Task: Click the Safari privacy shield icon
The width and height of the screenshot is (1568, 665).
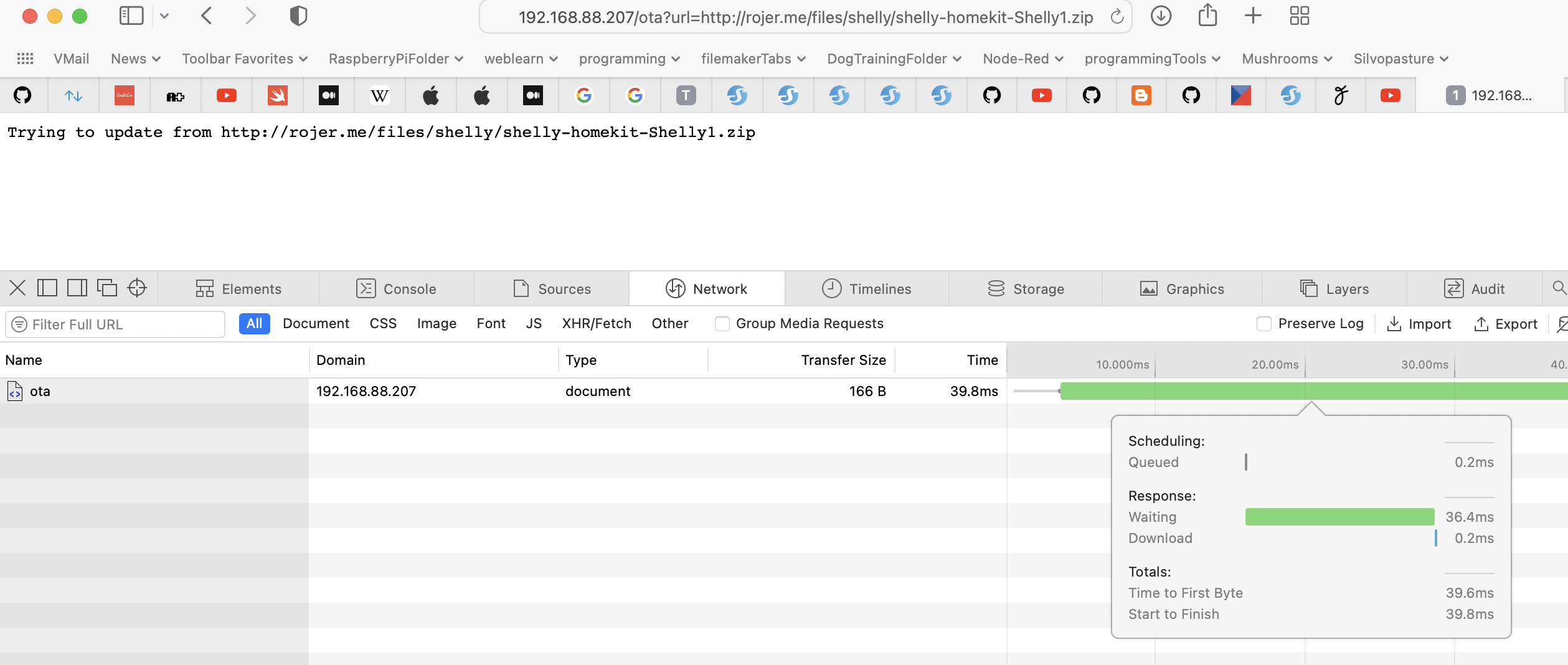Action: tap(298, 16)
